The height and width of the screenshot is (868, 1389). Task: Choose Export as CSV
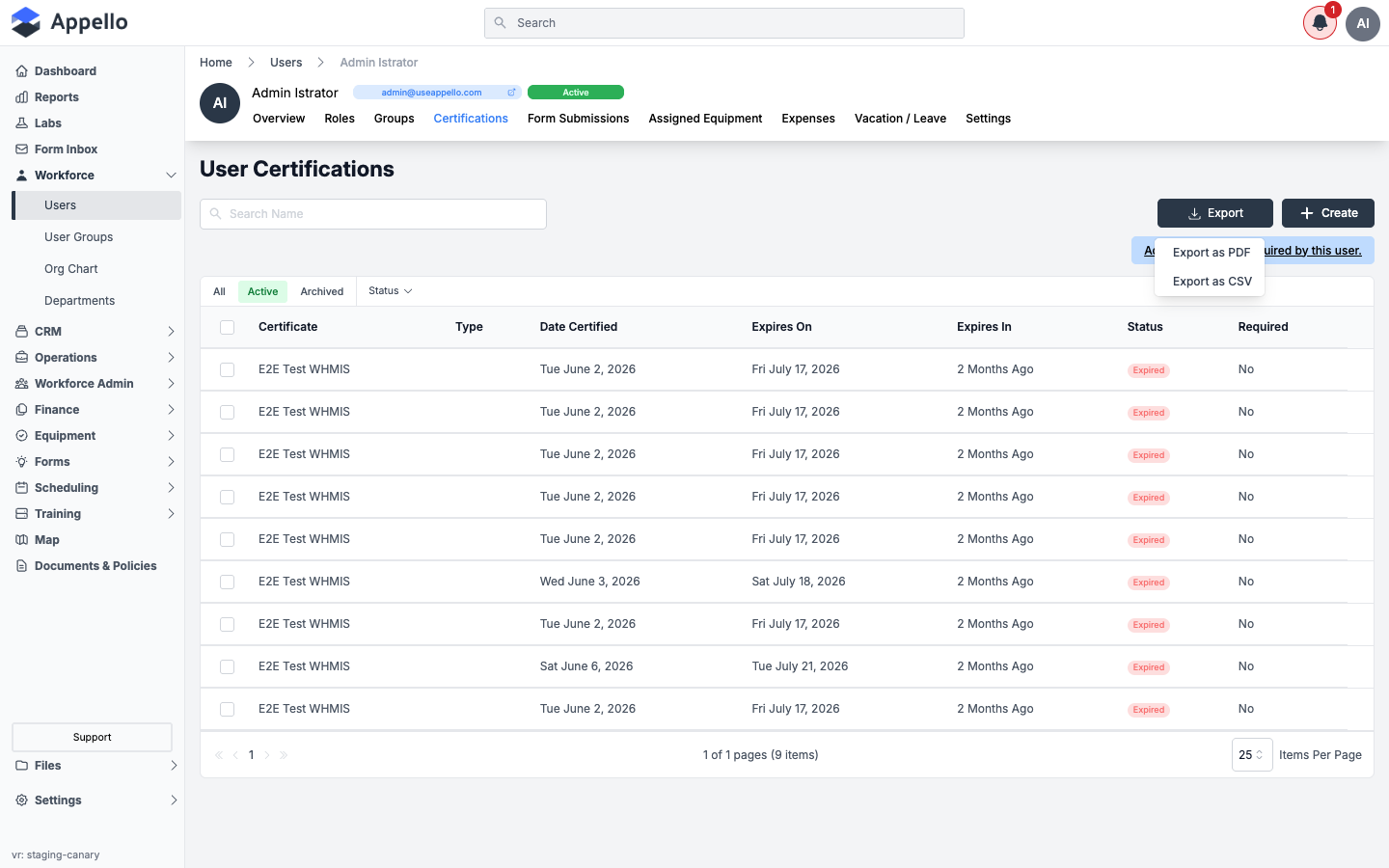point(1211,282)
